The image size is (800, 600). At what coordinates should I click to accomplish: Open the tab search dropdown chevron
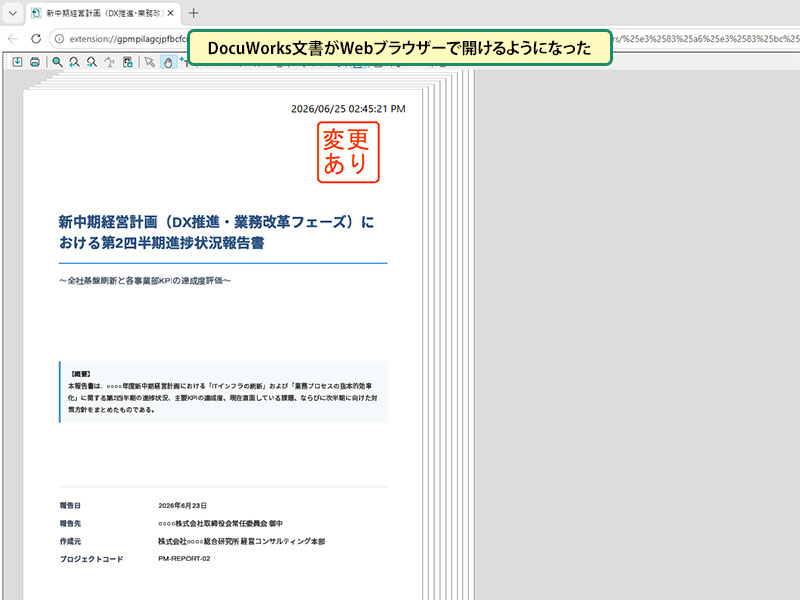tap(13, 13)
